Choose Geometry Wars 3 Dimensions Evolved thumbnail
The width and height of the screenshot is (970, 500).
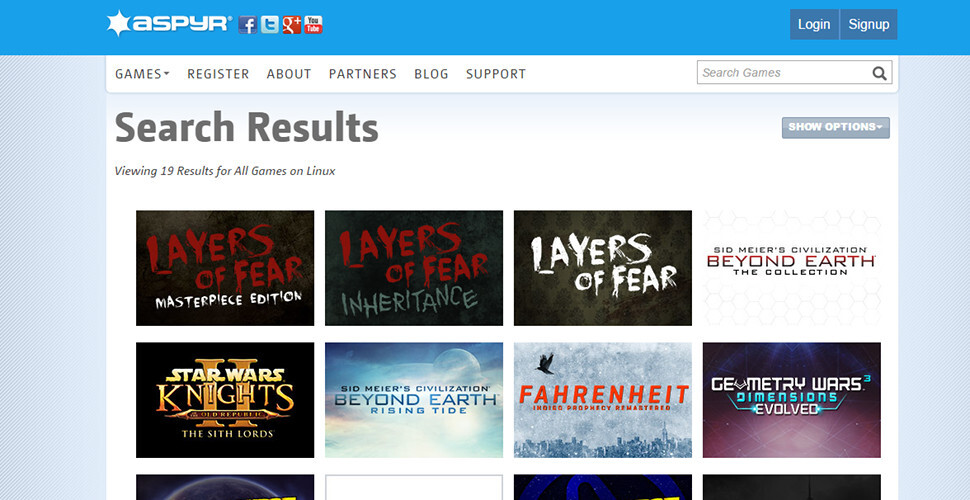point(791,400)
